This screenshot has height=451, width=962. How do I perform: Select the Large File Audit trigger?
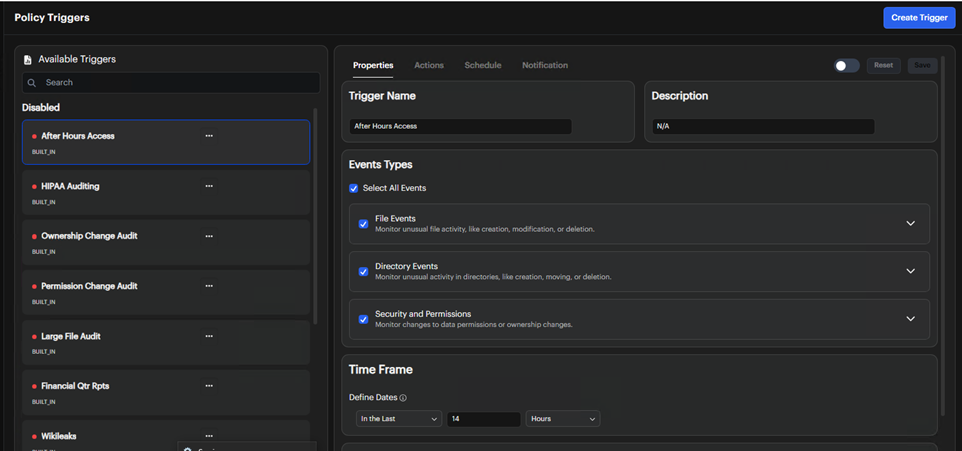click(x=166, y=342)
